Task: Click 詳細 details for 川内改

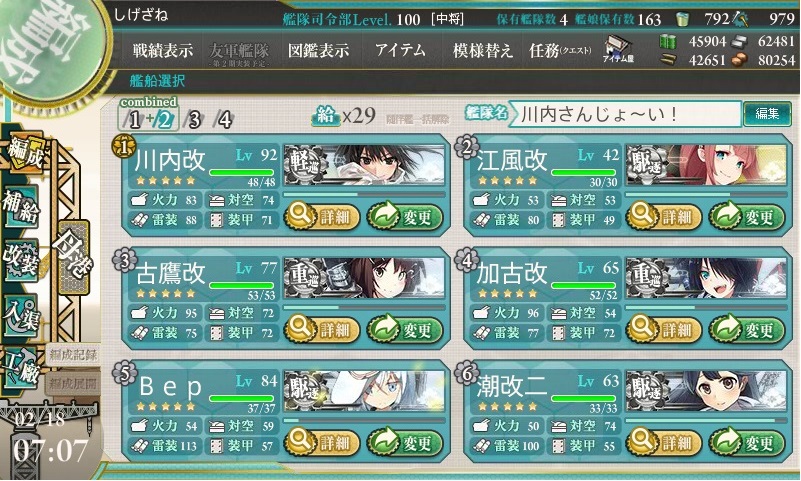Action: 322,217
